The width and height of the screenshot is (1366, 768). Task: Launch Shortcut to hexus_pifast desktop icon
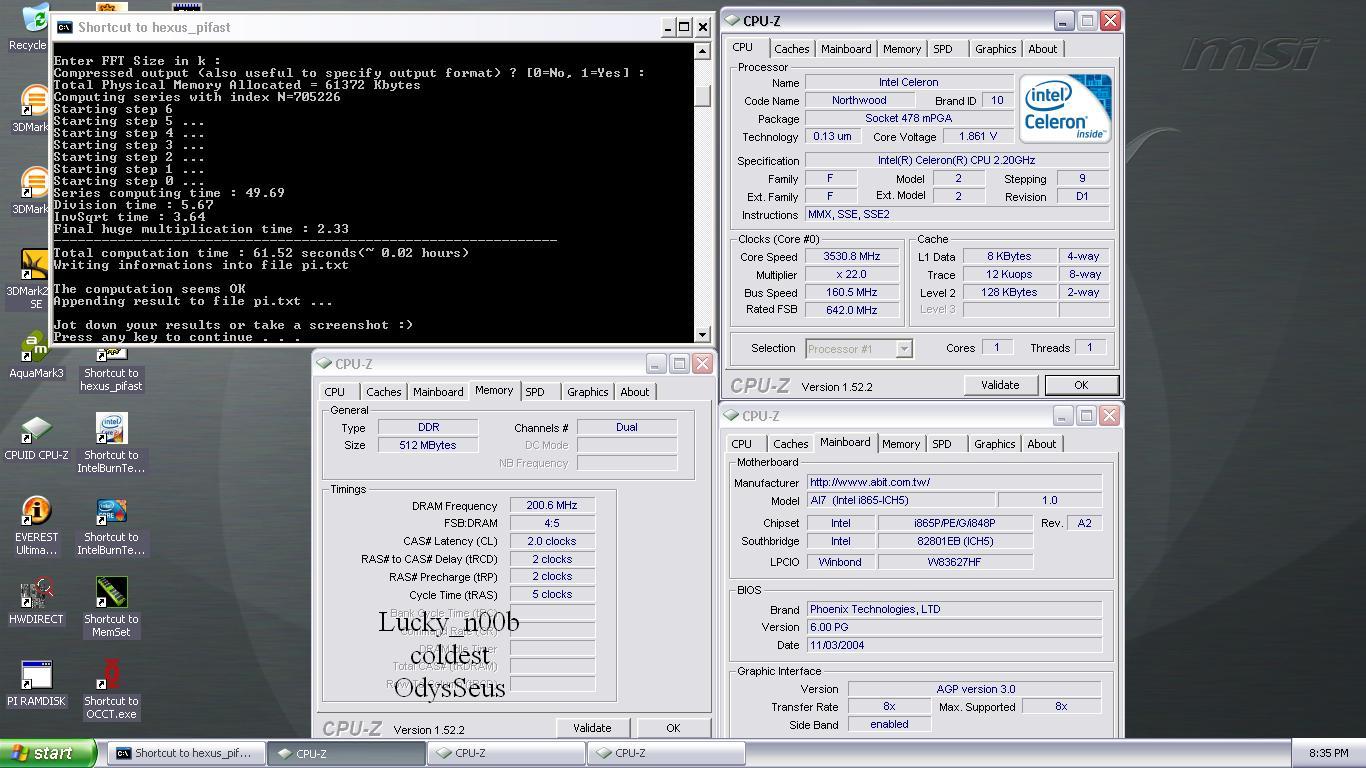click(x=111, y=369)
